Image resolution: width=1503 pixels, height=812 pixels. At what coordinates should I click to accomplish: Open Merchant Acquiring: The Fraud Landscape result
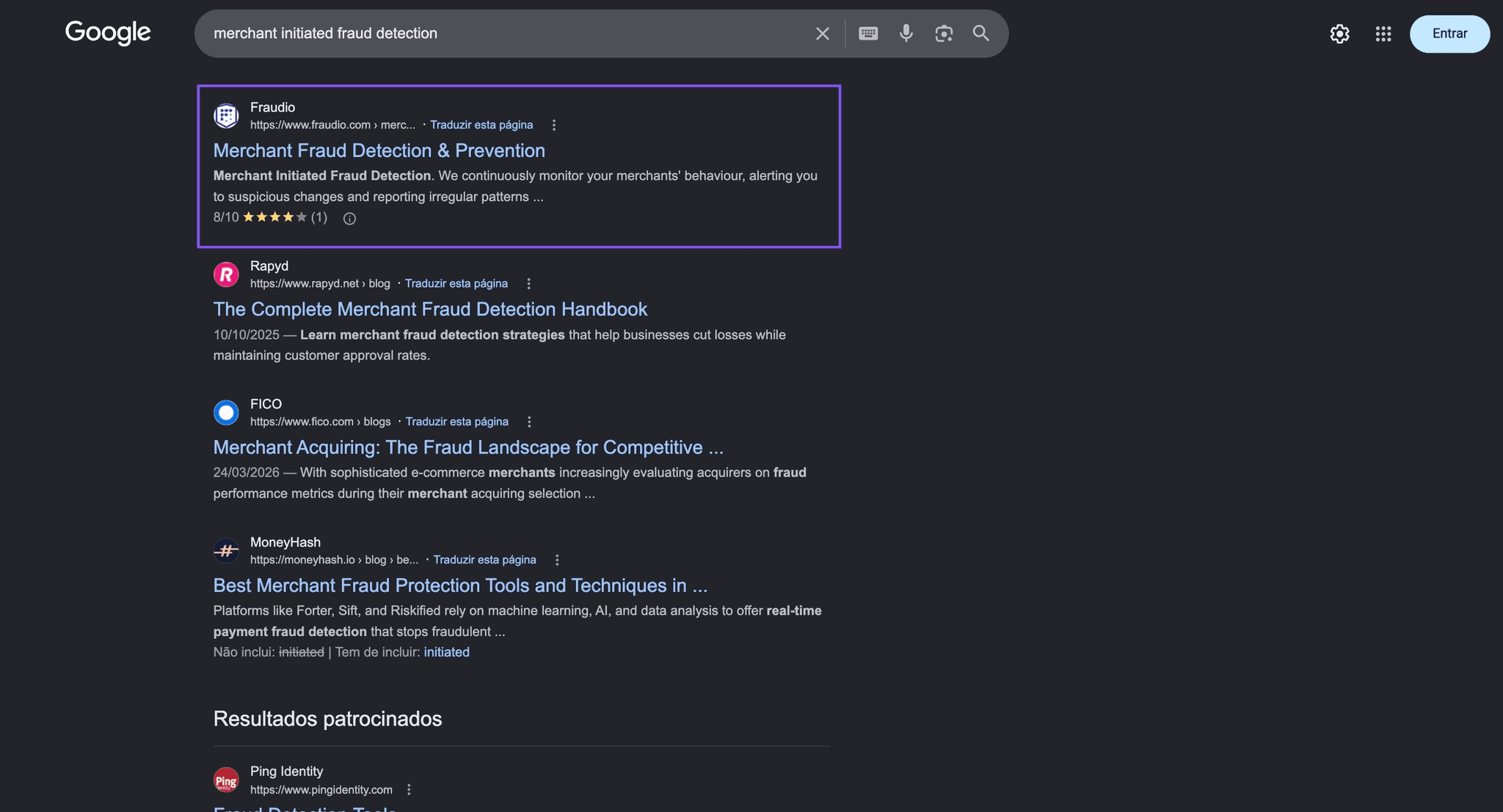click(468, 447)
